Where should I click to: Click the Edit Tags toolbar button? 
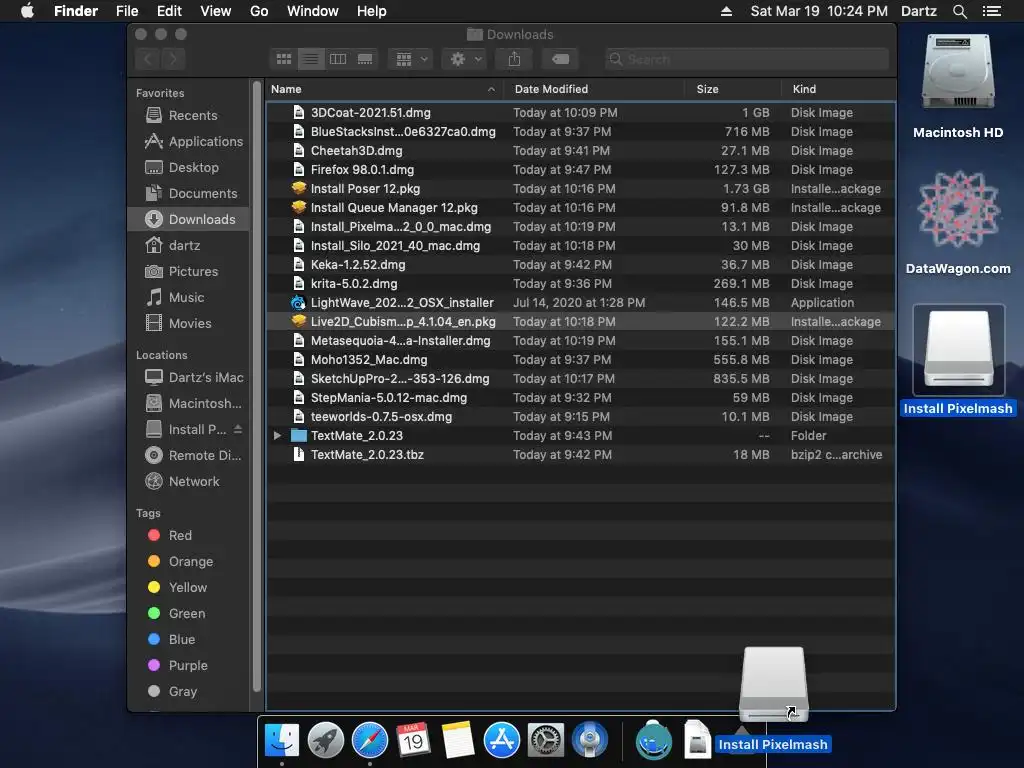tap(560, 59)
